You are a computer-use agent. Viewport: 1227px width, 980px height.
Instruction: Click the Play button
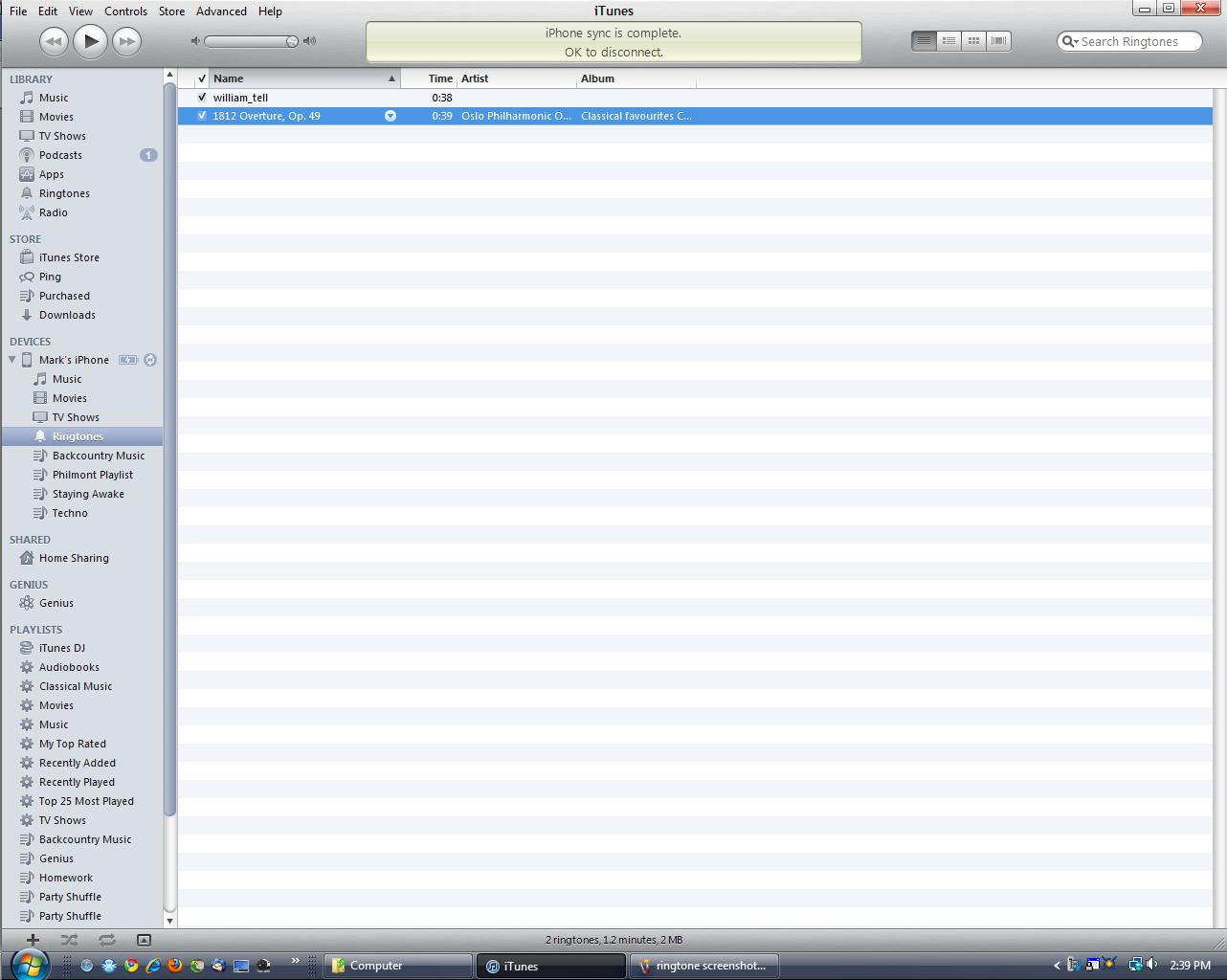[90, 41]
